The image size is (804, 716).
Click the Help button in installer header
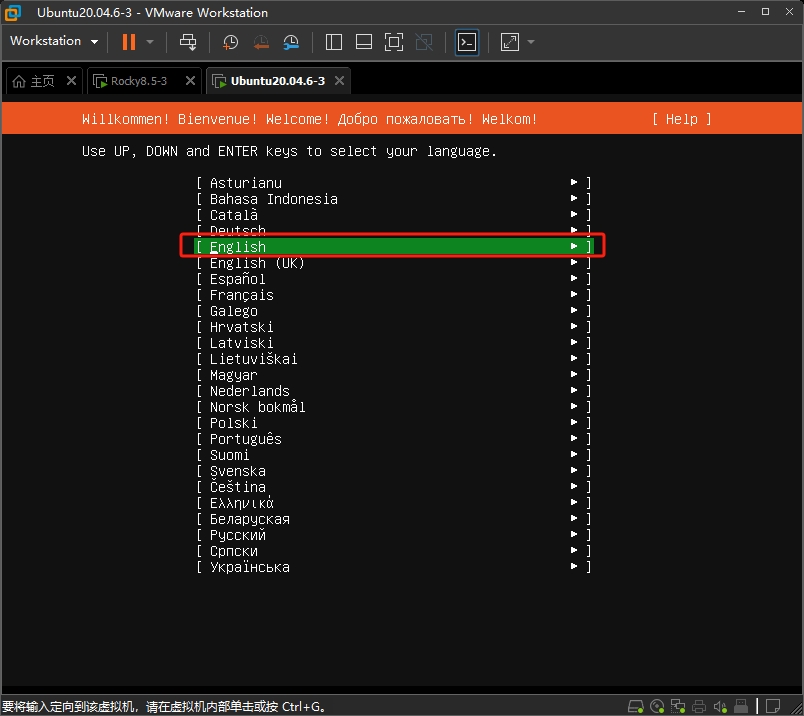click(x=681, y=119)
